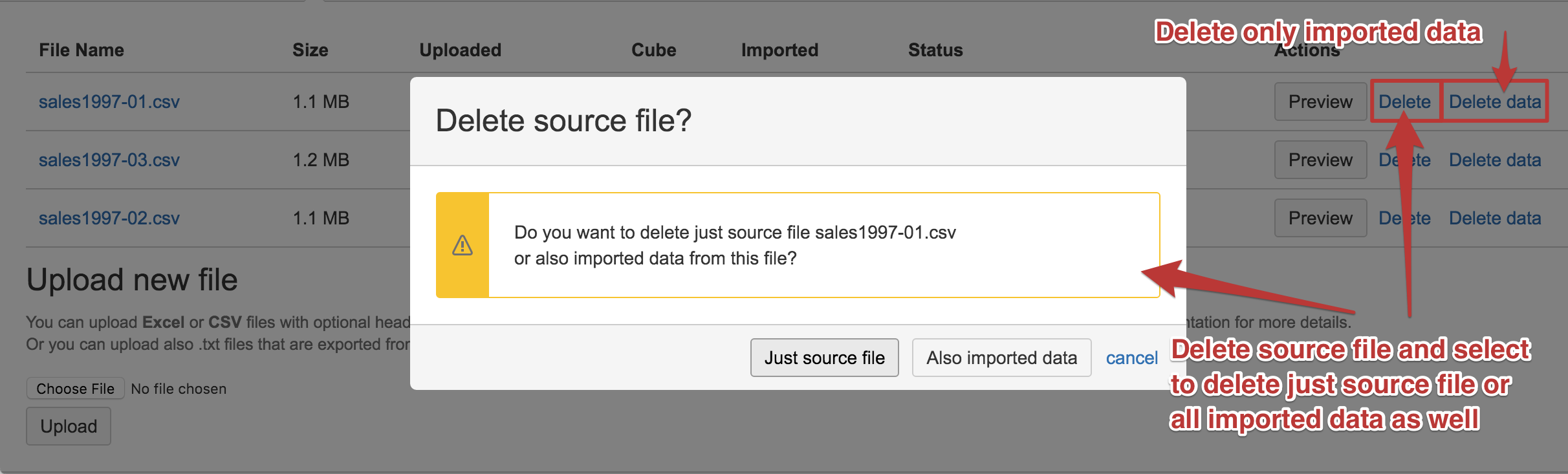Click the Choose File button
Image resolution: width=1568 pixels, height=474 pixels.
point(75,389)
